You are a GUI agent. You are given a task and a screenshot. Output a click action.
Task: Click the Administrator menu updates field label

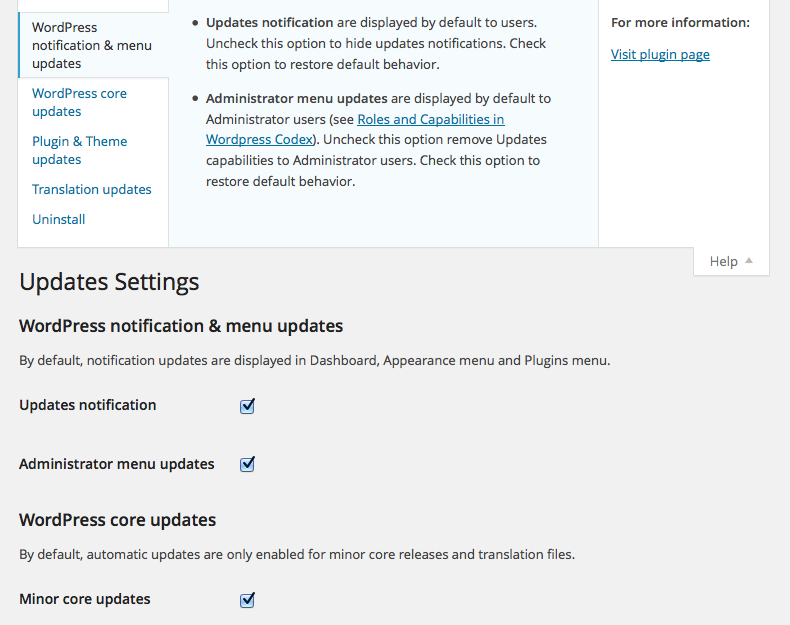click(x=117, y=464)
